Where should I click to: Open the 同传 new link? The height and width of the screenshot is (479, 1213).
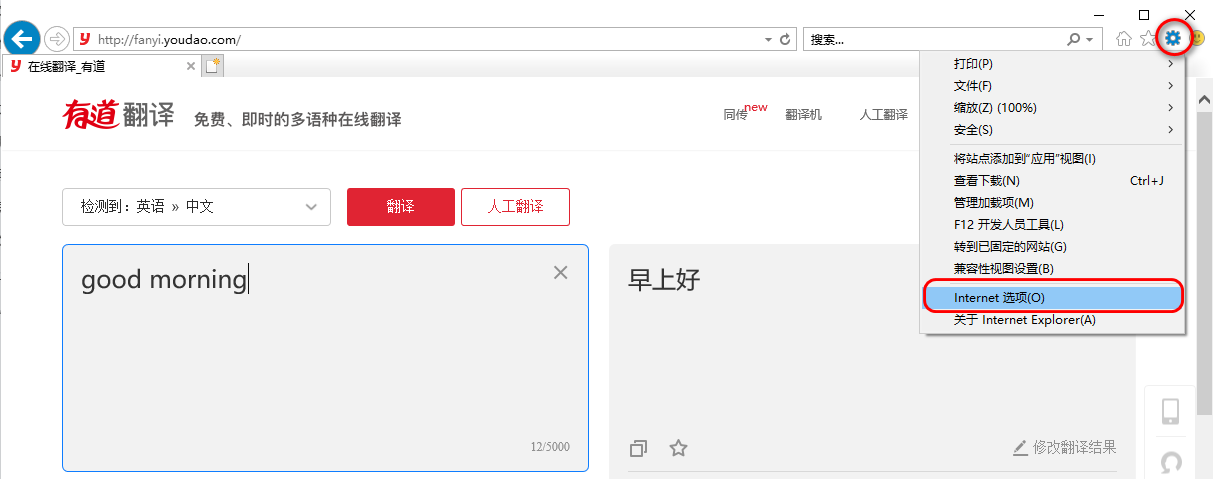coord(745,112)
